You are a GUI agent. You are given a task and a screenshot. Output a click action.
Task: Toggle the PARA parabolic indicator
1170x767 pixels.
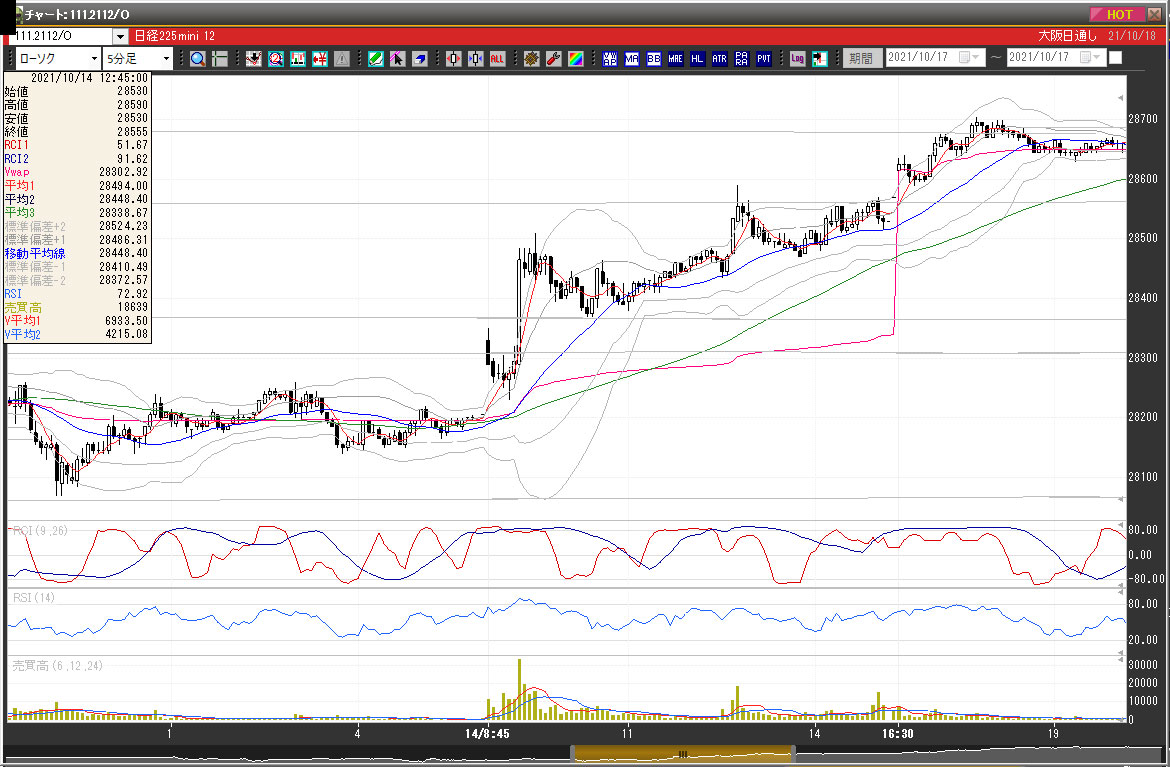click(741, 58)
